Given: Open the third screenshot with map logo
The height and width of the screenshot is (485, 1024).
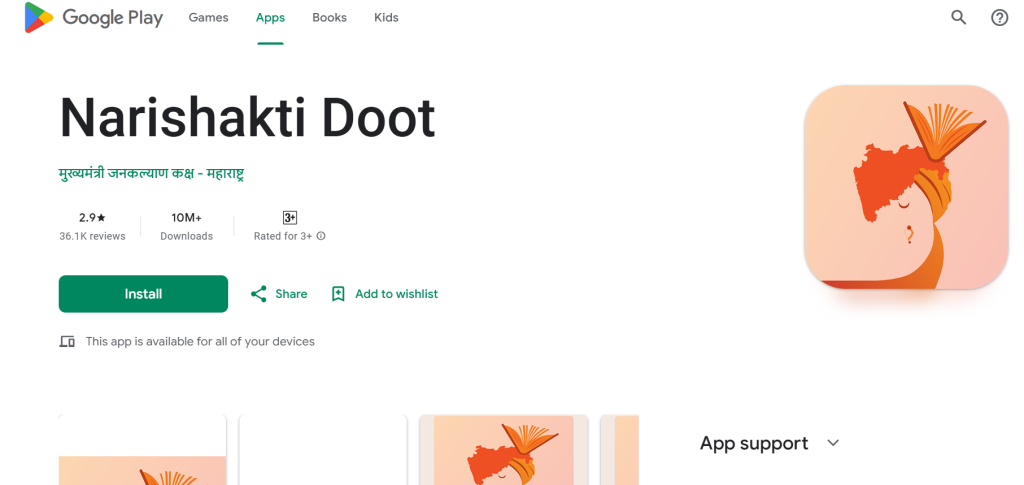Looking at the screenshot, I should [504, 450].
